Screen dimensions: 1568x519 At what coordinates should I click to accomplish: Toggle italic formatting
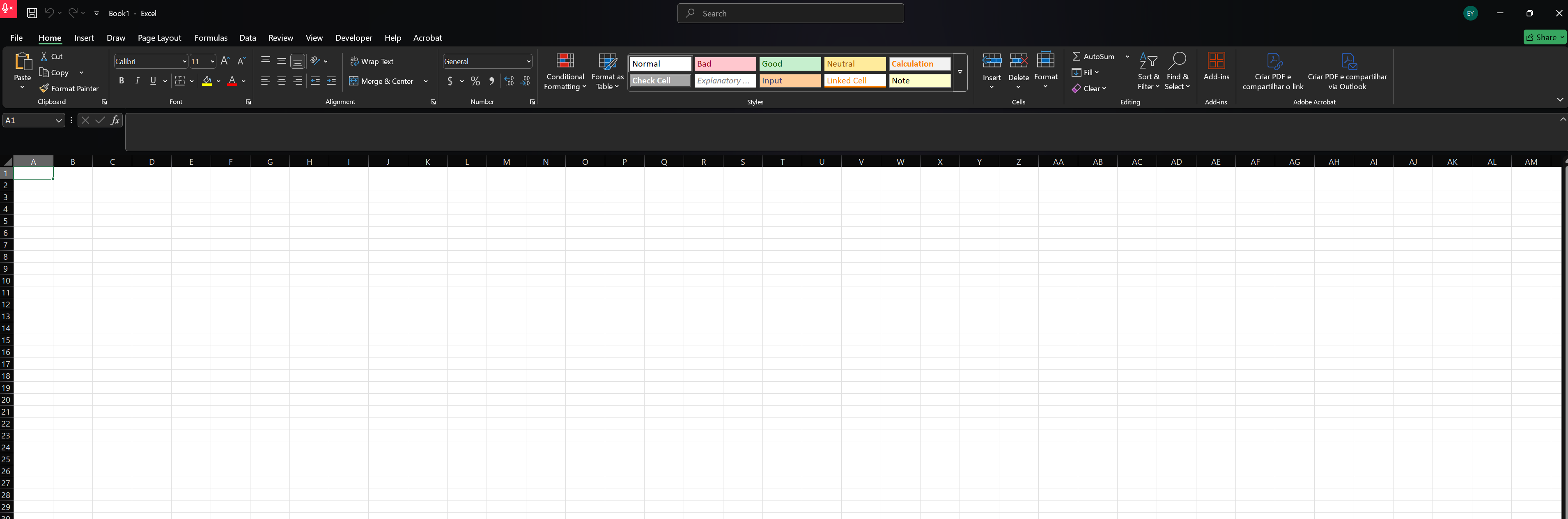point(137,81)
